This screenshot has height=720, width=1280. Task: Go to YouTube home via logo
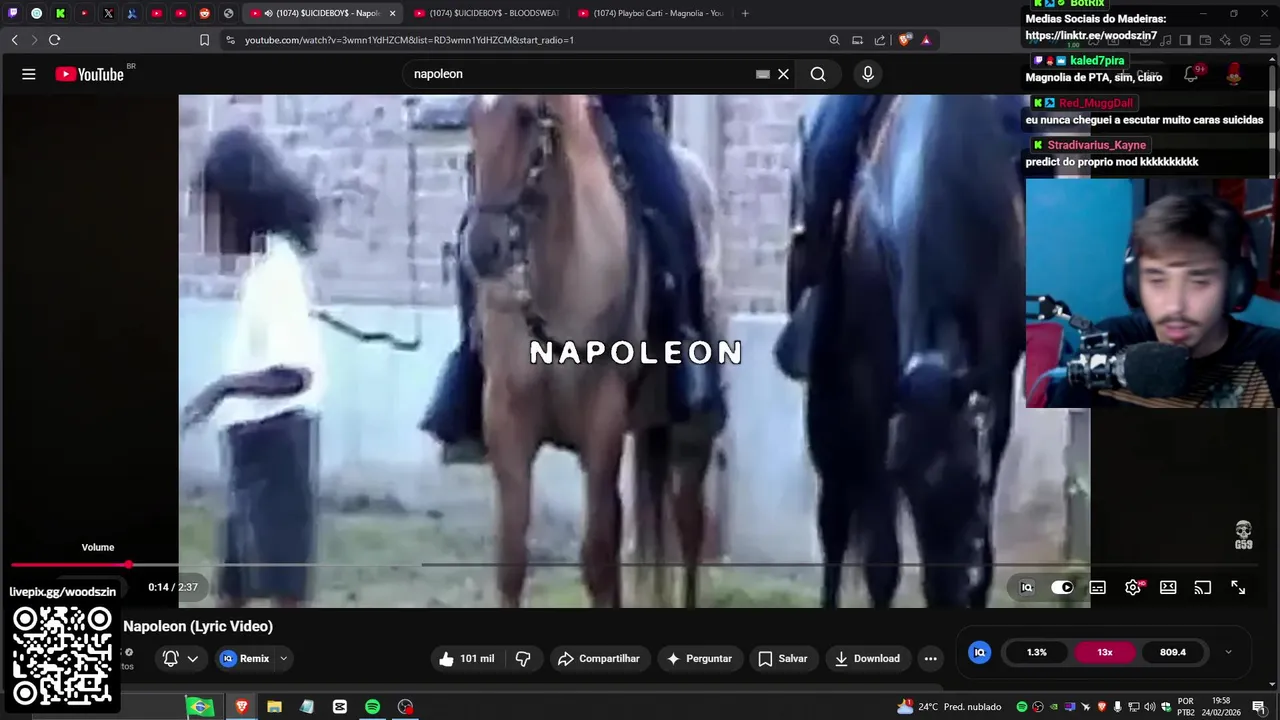tap(90, 74)
